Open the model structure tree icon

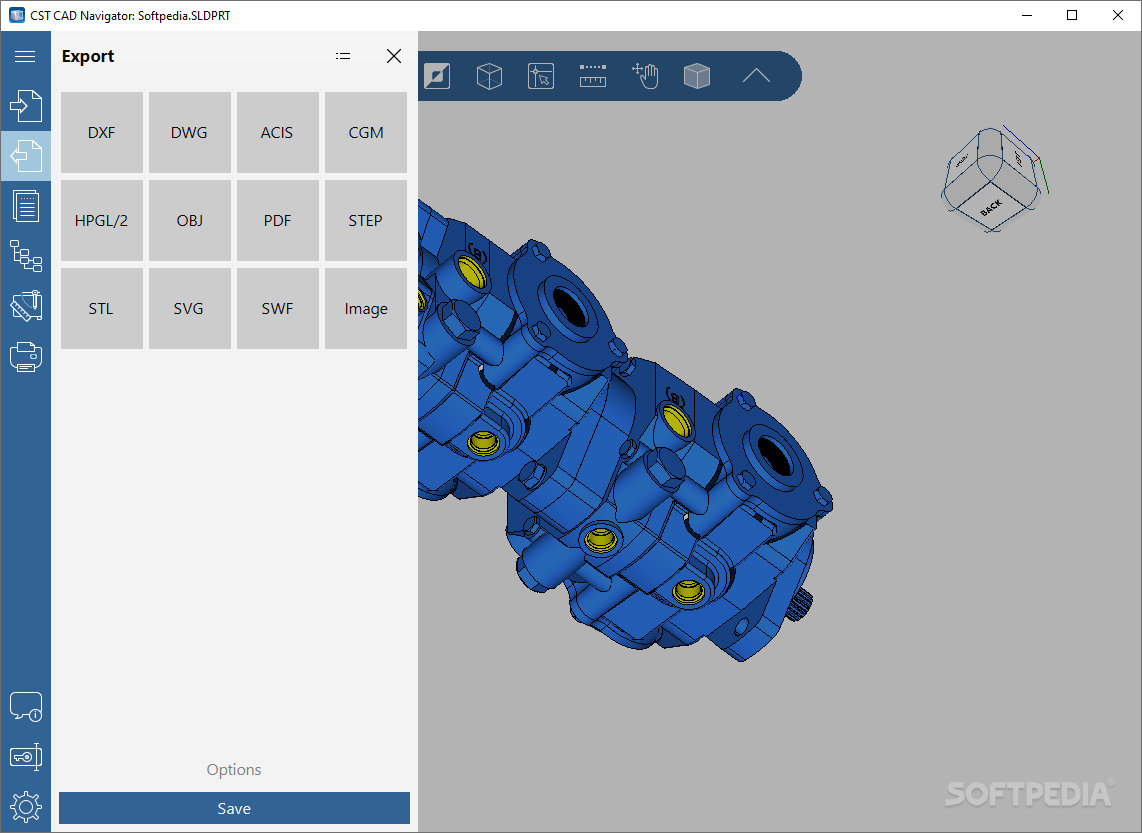25,256
